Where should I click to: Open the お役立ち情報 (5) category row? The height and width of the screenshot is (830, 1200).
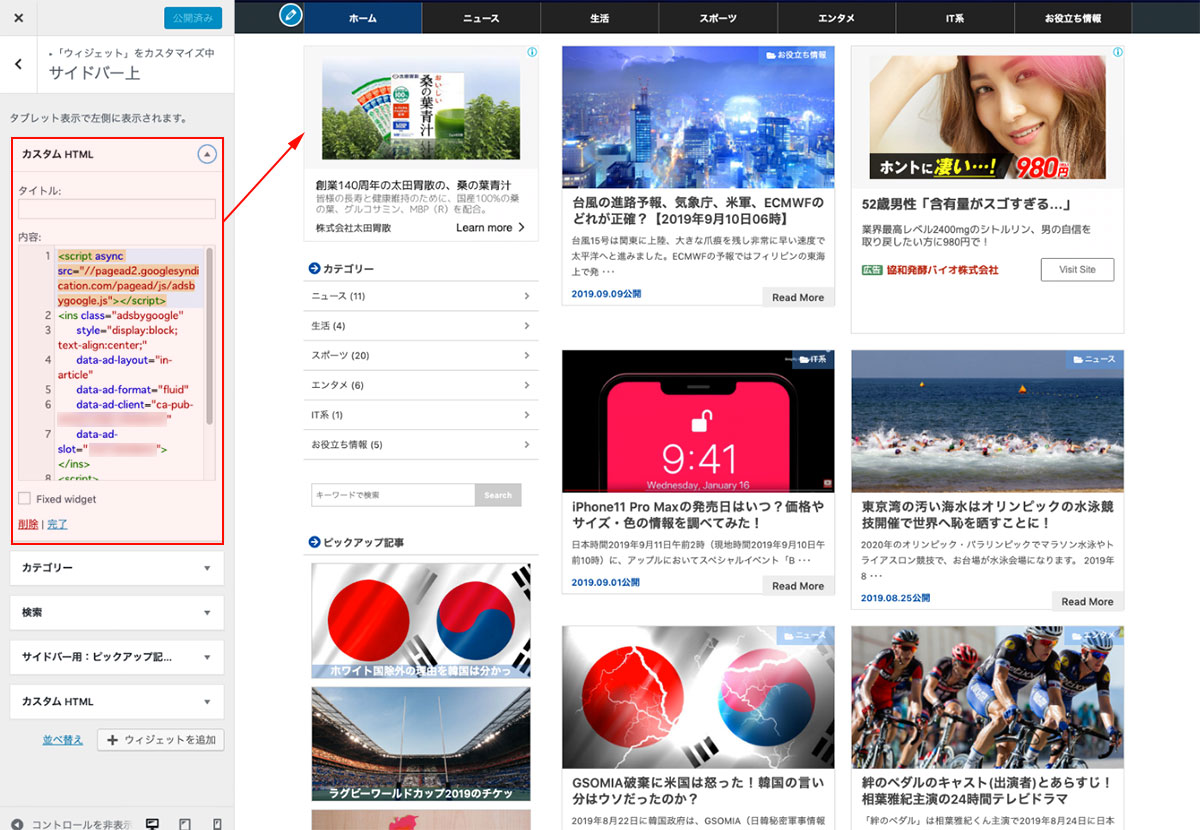[x=420, y=444]
